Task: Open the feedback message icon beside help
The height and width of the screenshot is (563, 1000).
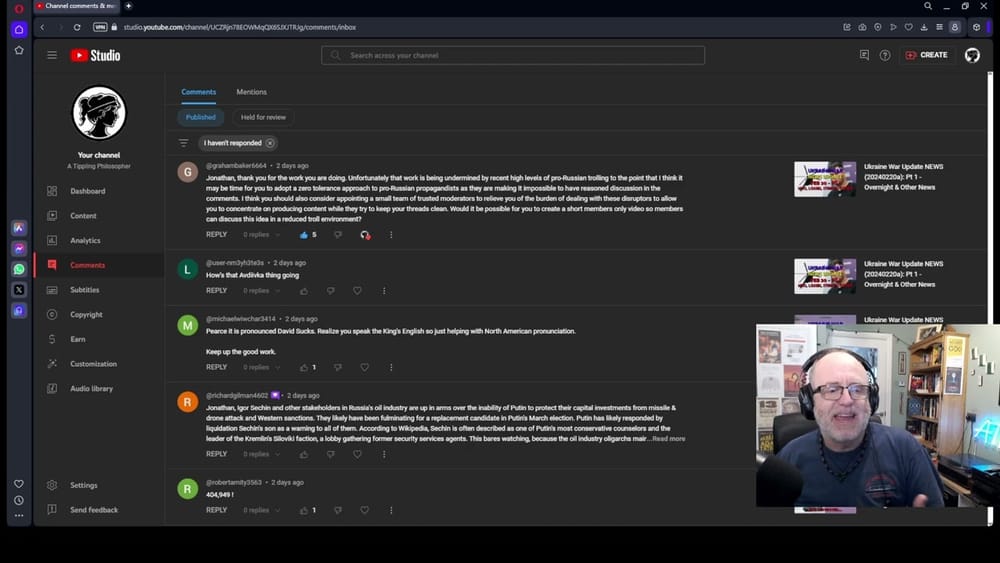Action: [x=864, y=55]
